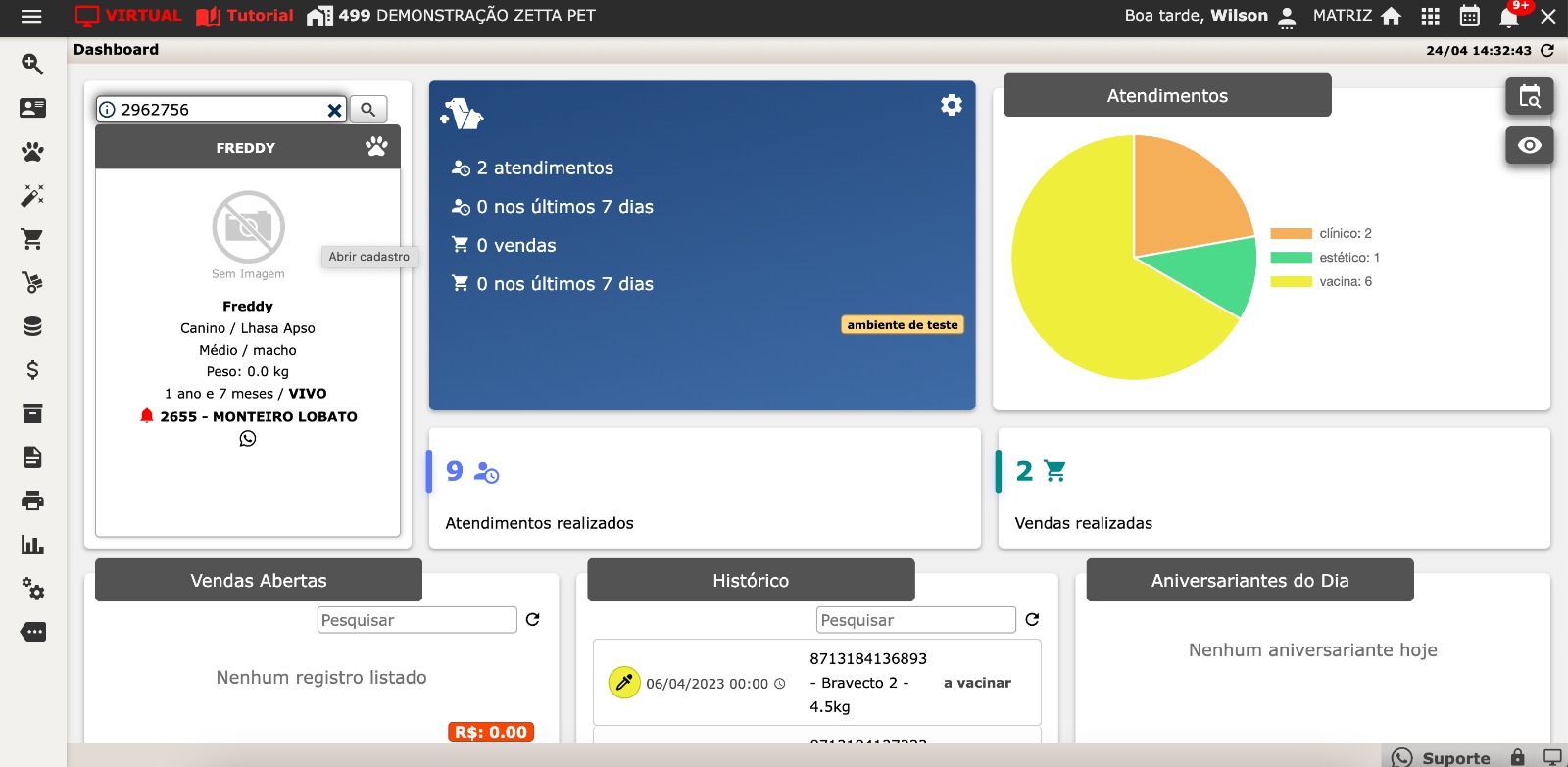
Task: Click the printer icon in sidebar
Action: point(32,502)
